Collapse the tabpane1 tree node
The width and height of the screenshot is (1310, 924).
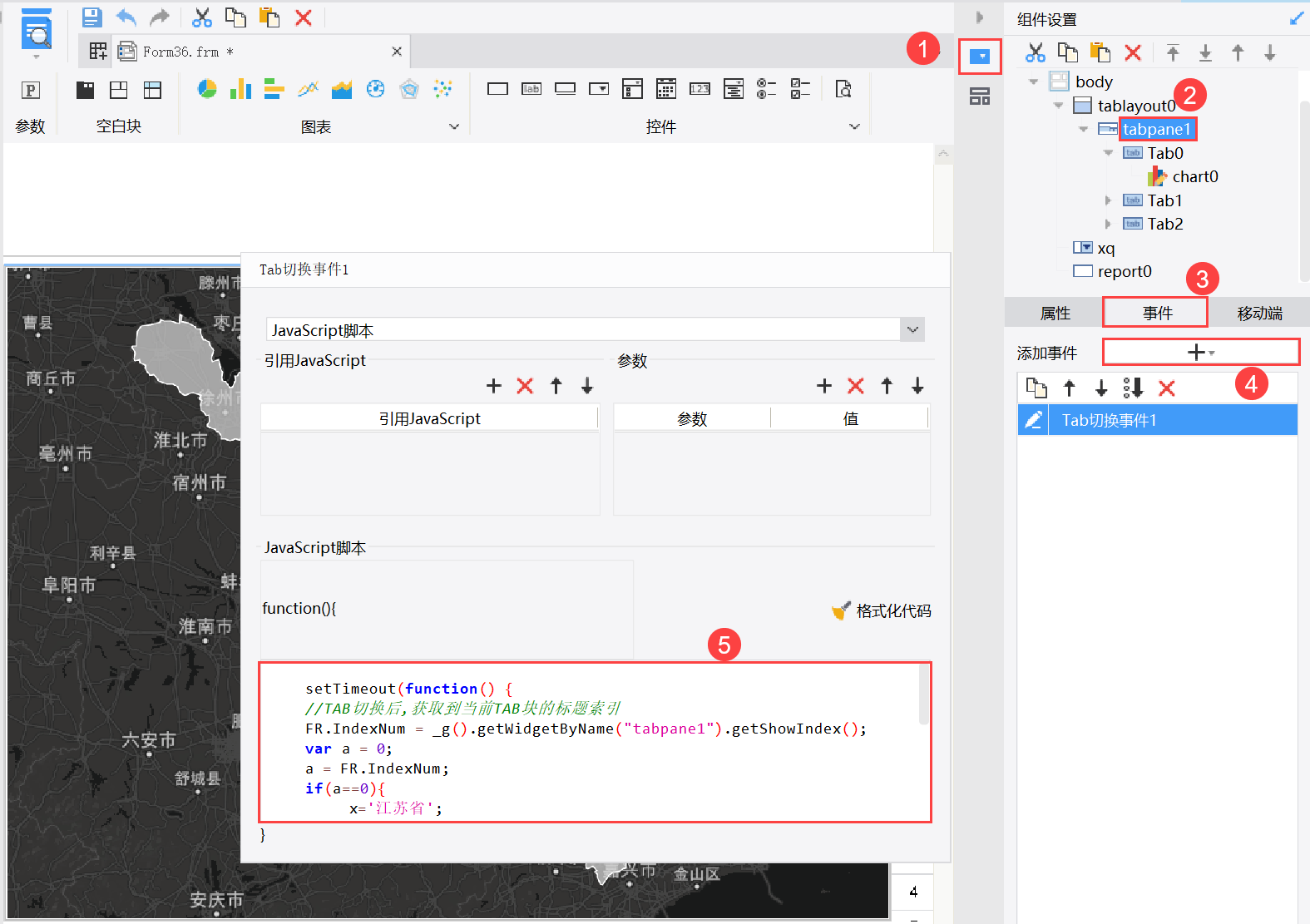tap(1083, 129)
